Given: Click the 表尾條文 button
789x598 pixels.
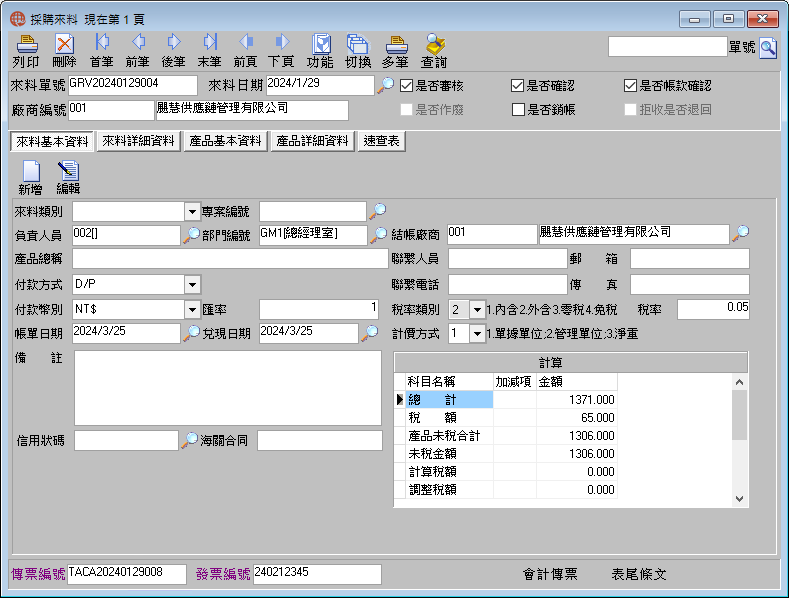Looking at the screenshot, I should coord(639,574).
